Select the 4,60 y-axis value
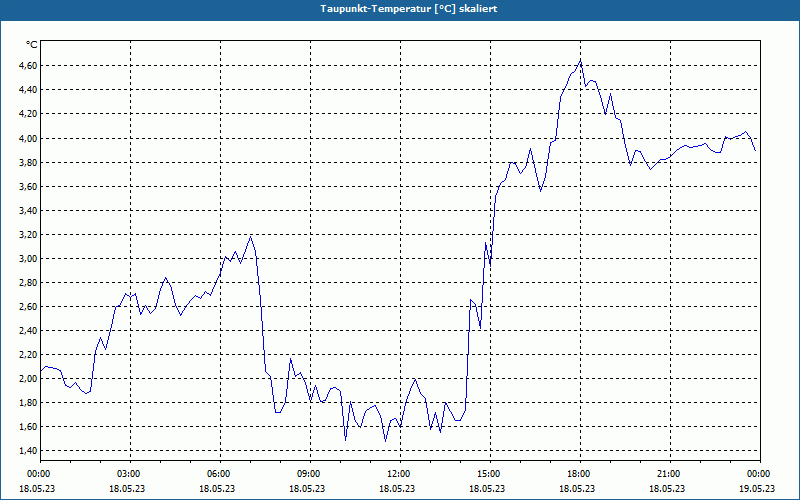Screen dimensions: 800x500 click(x=28, y=65)
